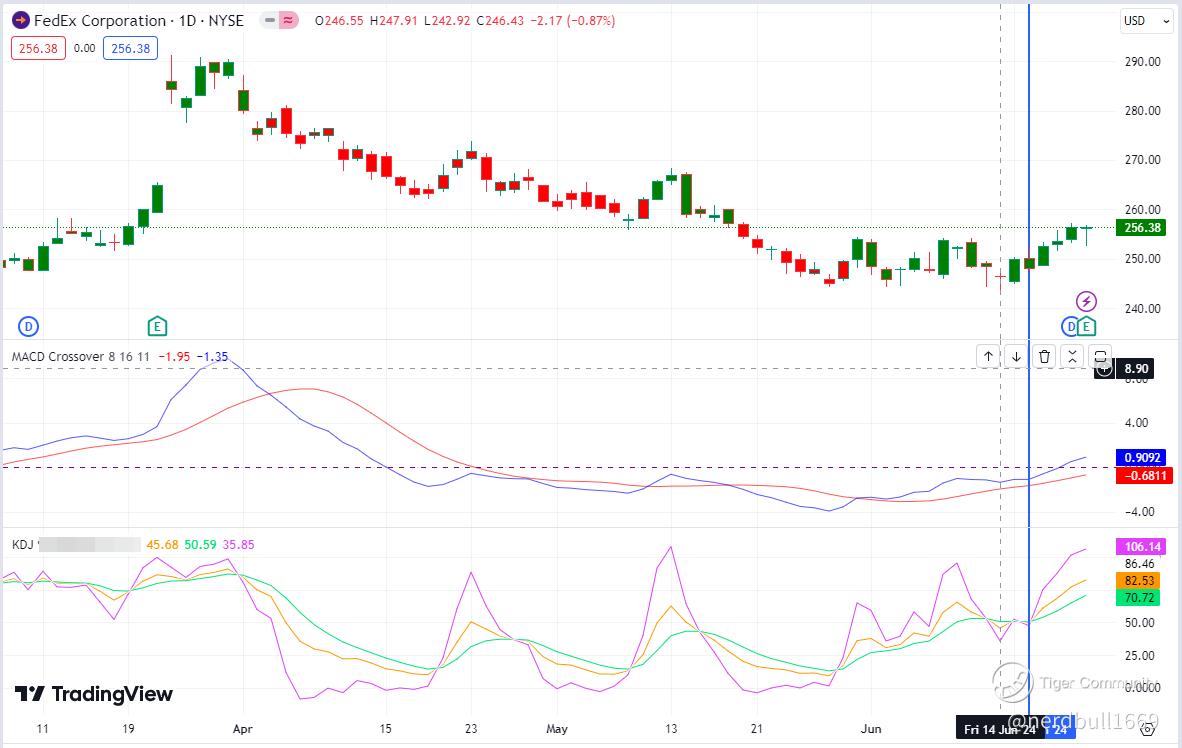Click the O246.55 open value
Viewport: 1182px width, 748px height.
click(x=339, y=21)
